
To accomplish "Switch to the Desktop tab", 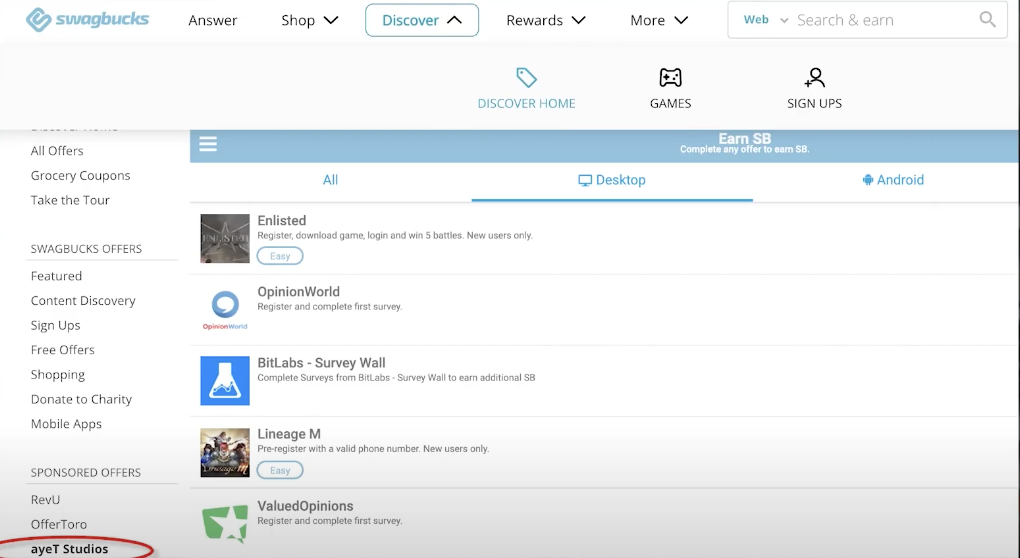I will tap(612, 180).
